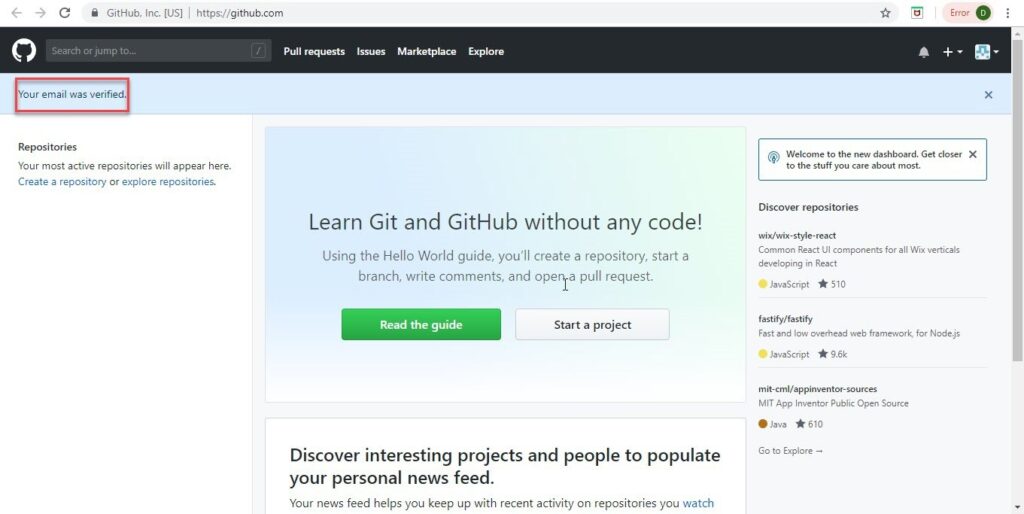Screen dimensions: 1024x514
Task: Click the Go to Explore link
Action: (x=790, y=451)
